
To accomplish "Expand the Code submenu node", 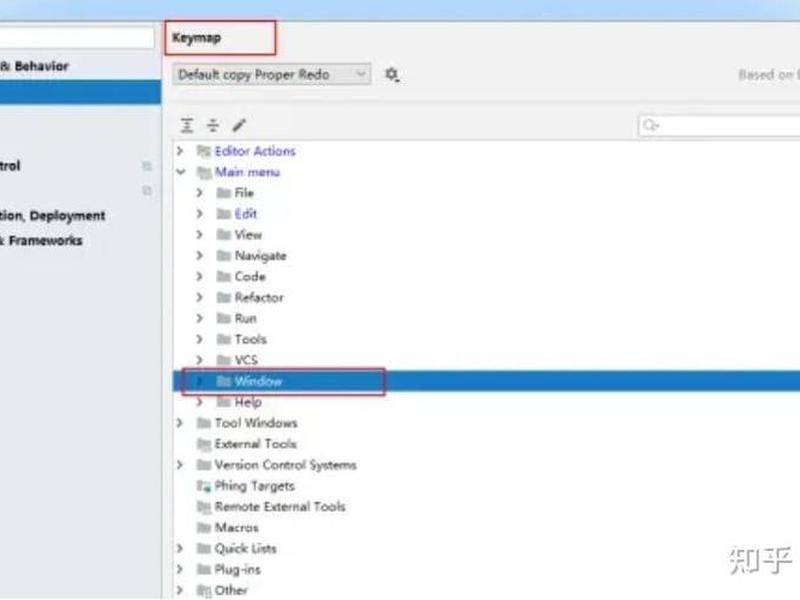I will coord(199,277).
